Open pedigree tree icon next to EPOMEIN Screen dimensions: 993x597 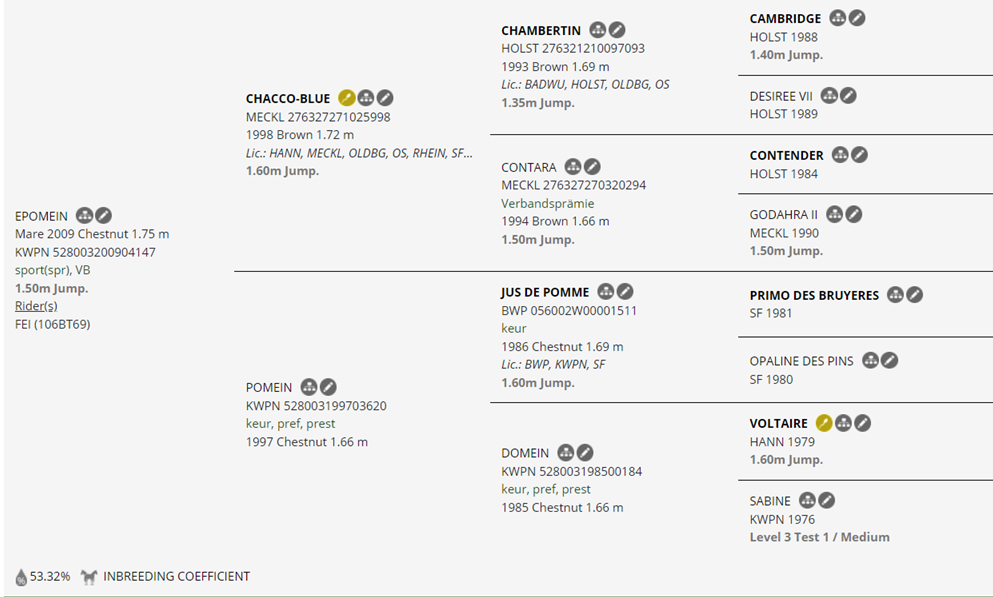84,216
